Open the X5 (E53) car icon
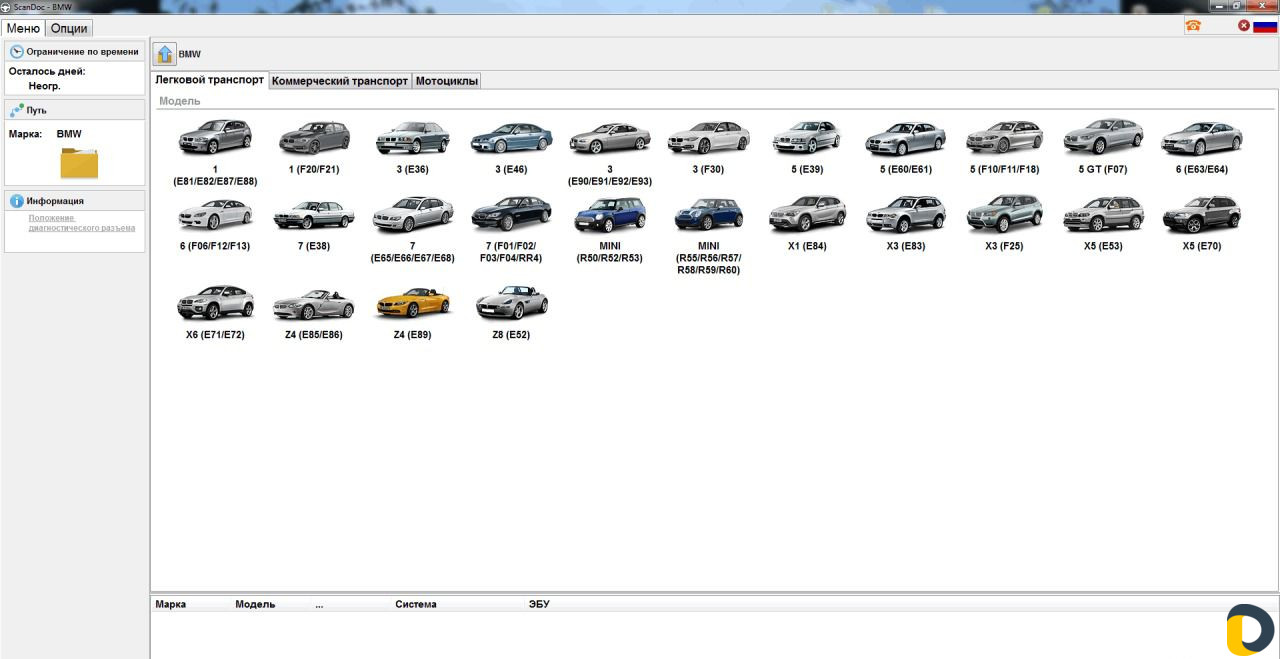 (1102, 215)
